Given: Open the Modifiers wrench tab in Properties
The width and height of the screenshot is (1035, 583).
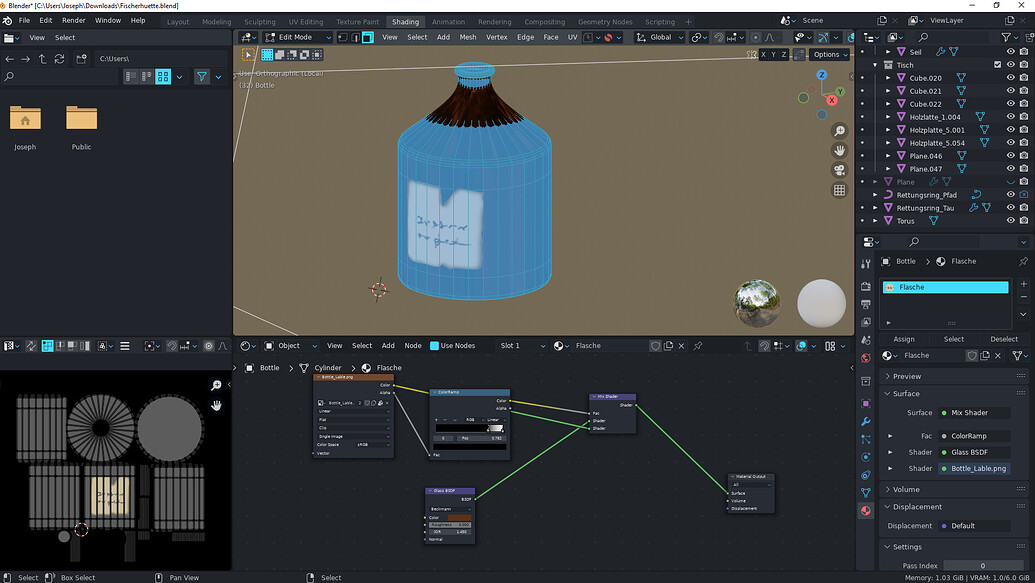Looking at the screenshot, I should point(866,421).
